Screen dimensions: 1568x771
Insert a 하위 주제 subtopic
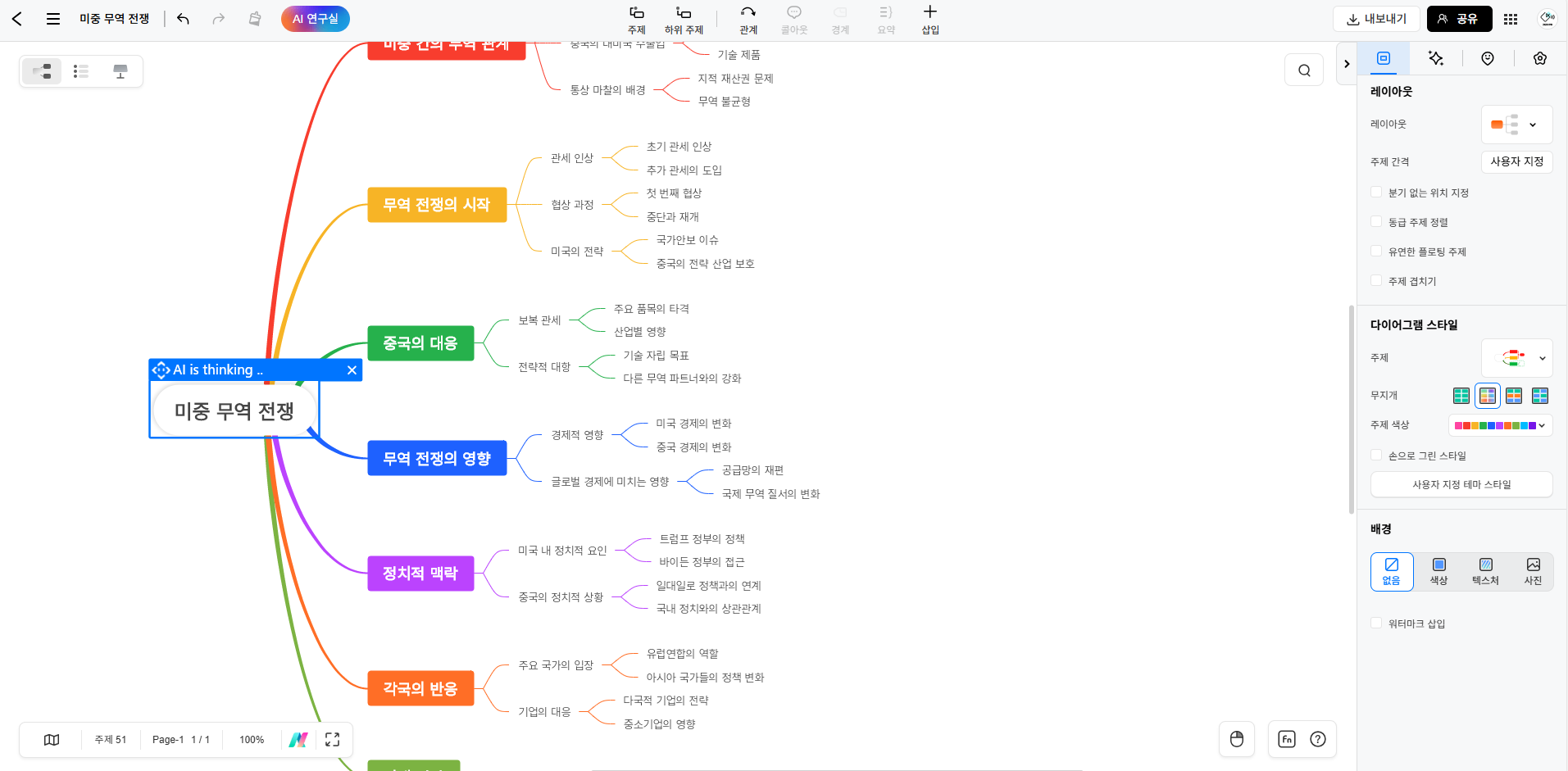pos(684,20)
